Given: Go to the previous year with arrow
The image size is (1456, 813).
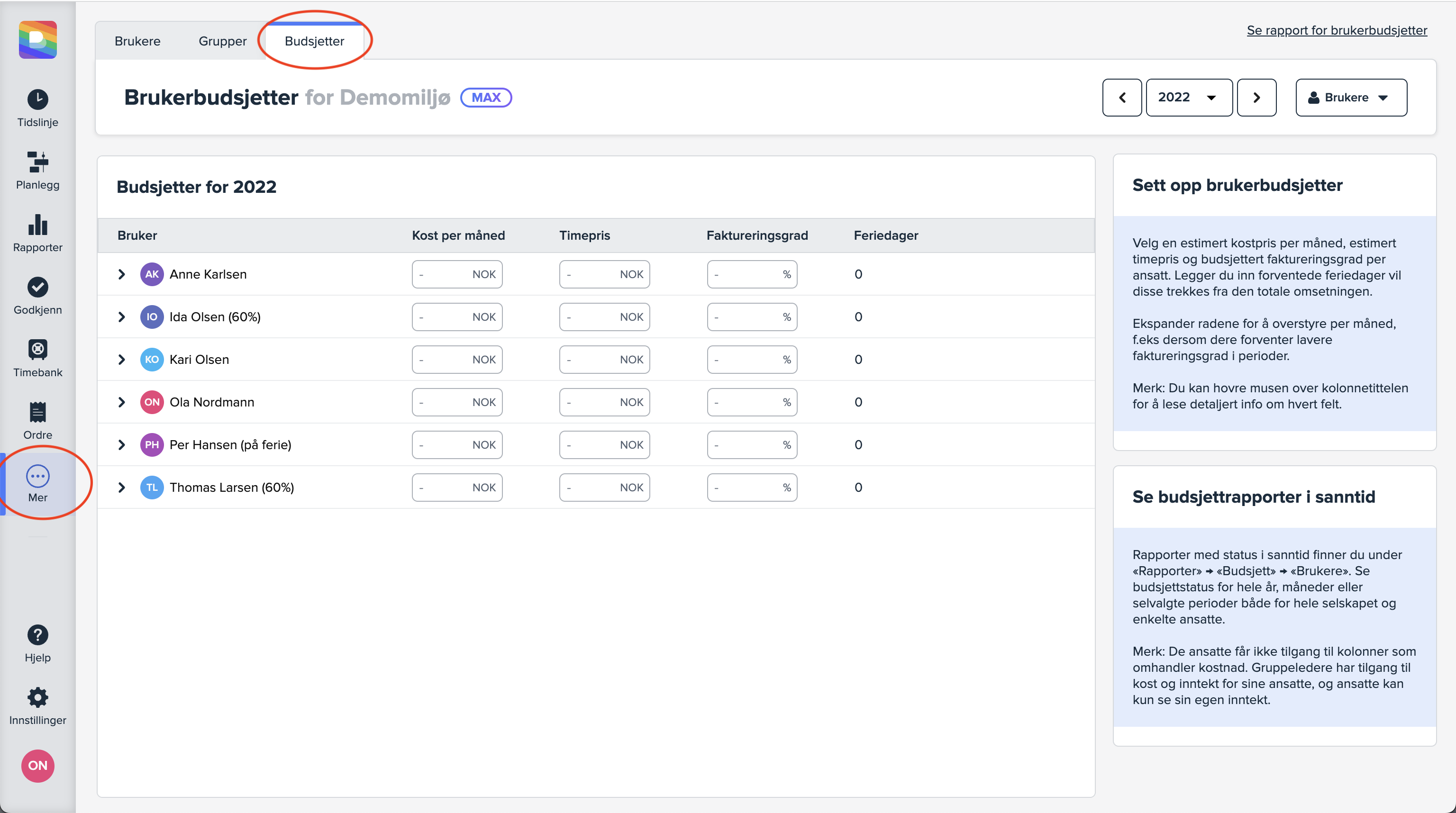Looking at the screenshot, I should click(1121, 98).
